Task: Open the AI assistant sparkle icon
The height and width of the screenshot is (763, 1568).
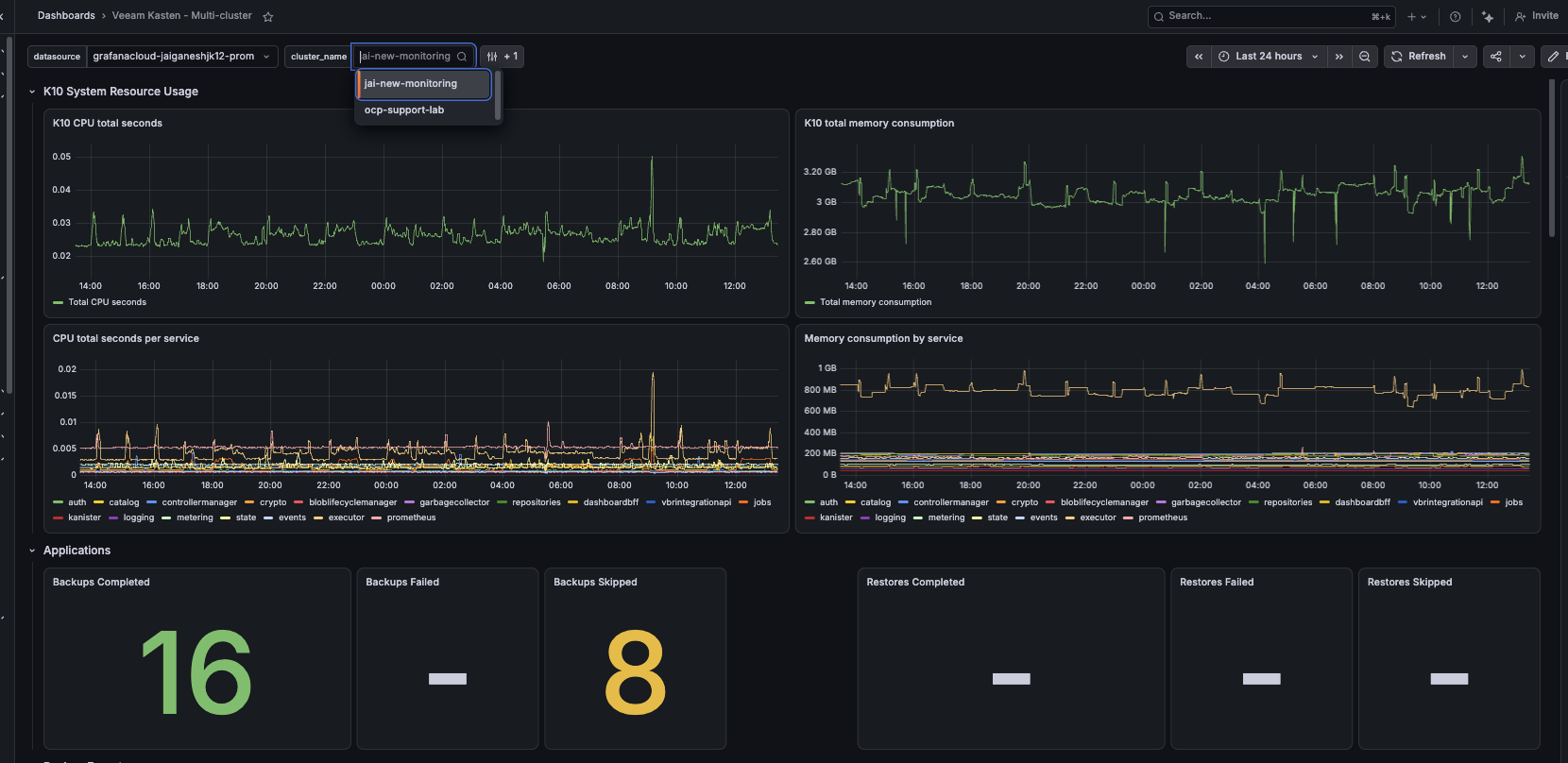Action: click(x=1488, y=17)
